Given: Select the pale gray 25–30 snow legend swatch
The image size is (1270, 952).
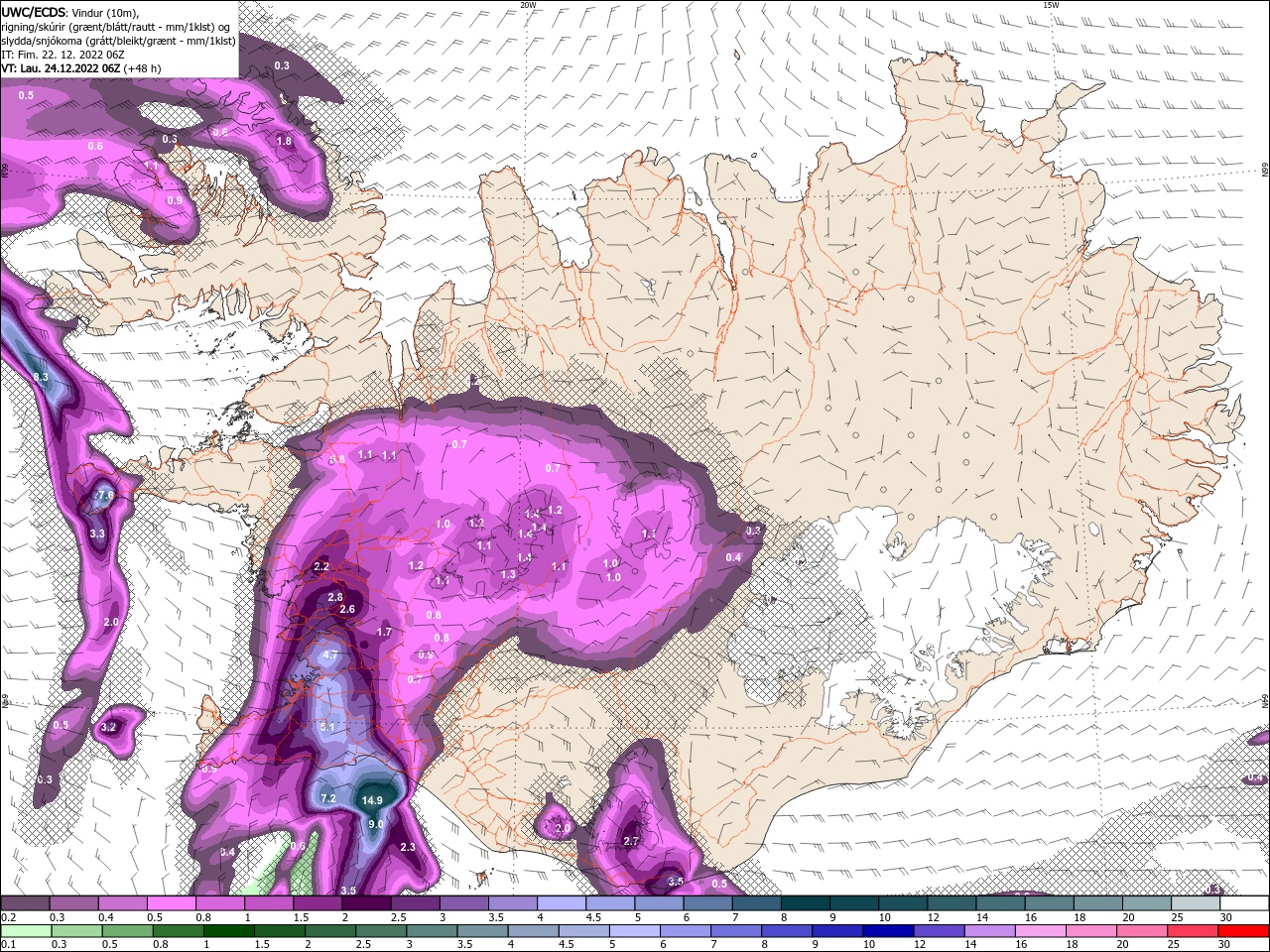Looking at the screenshot, I should [1195, 903].
